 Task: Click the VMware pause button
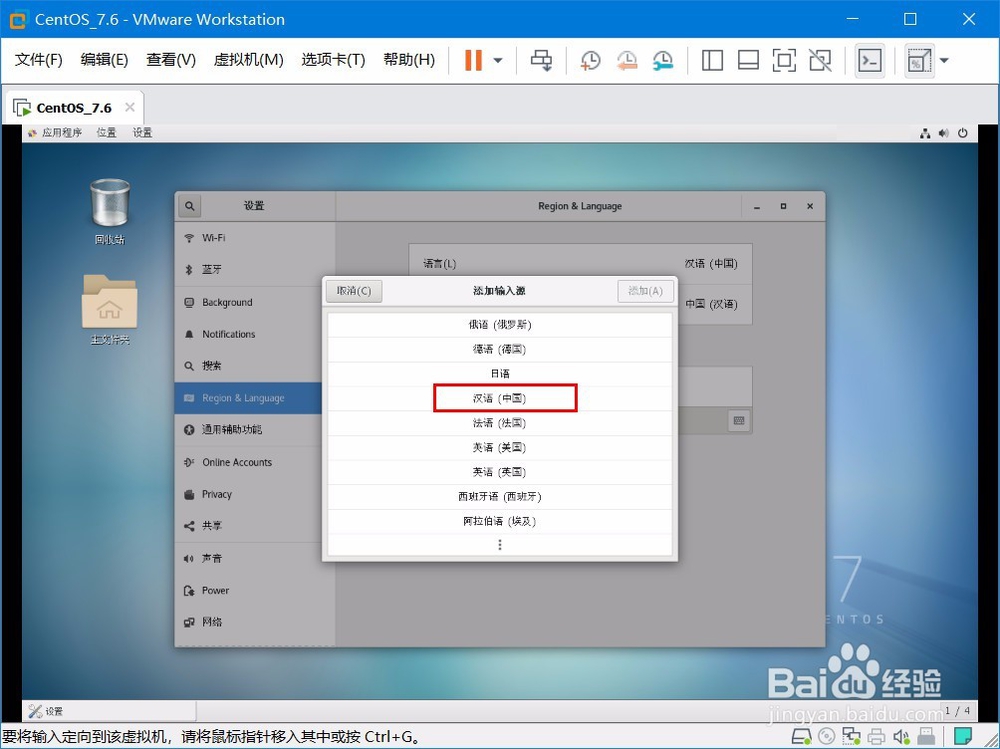473,60
